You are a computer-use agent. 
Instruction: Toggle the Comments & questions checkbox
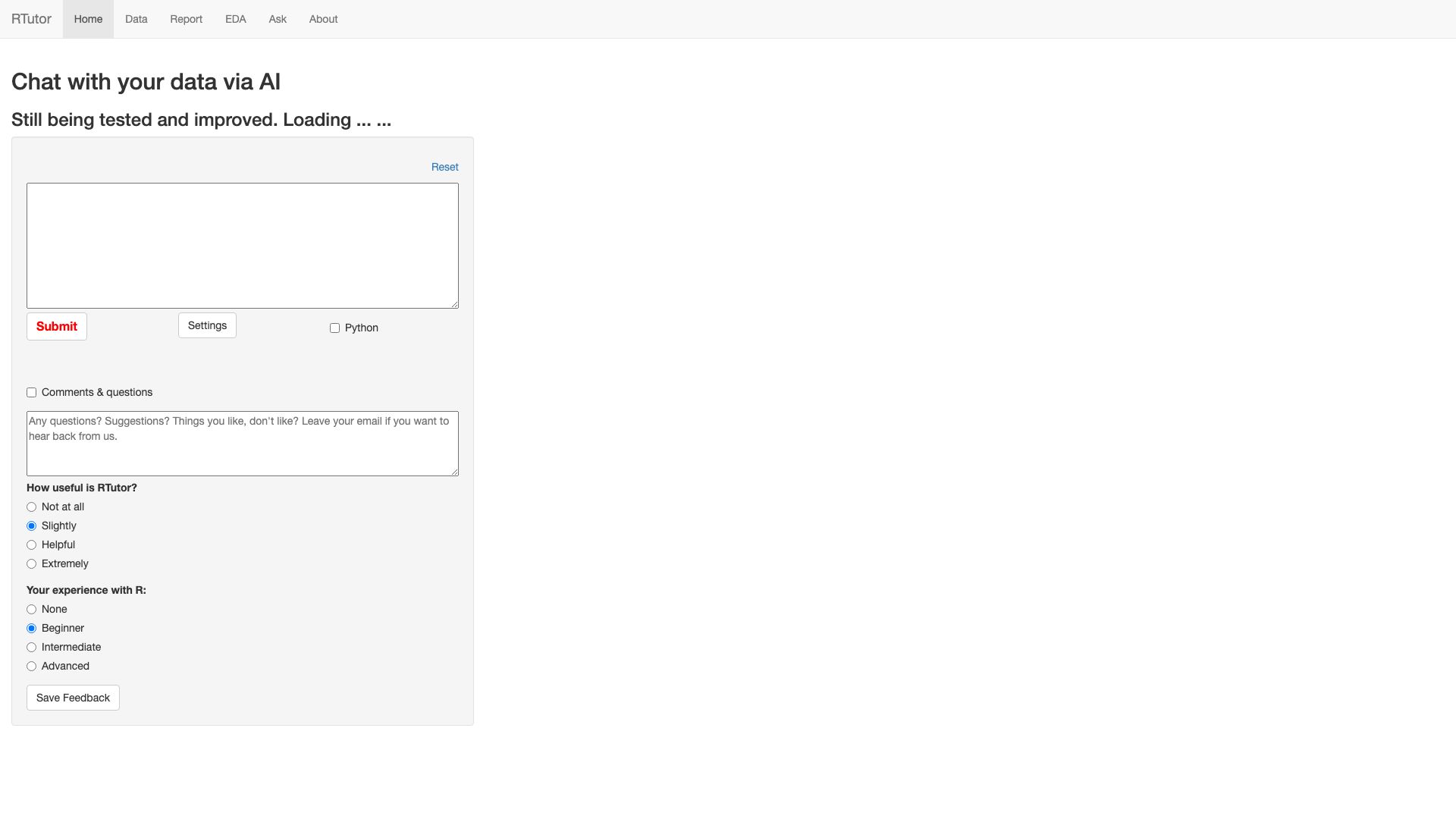[x=31, y=392]
